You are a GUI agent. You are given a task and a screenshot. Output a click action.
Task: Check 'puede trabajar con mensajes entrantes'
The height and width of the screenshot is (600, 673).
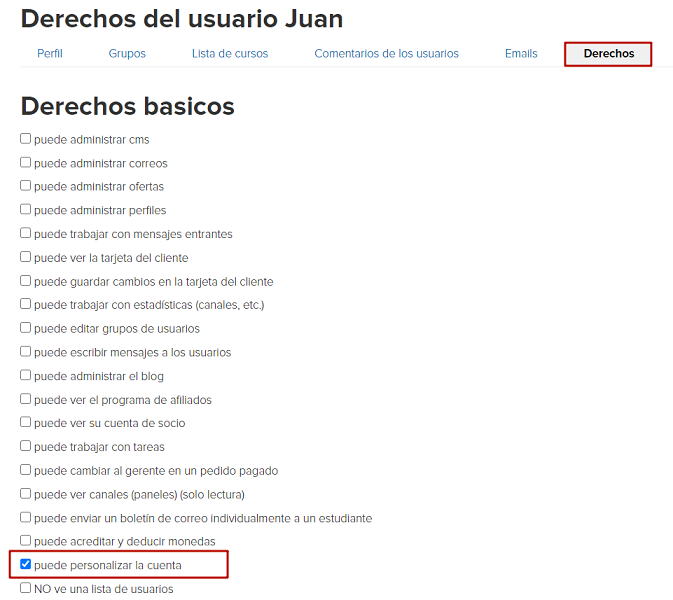[26, 233]
